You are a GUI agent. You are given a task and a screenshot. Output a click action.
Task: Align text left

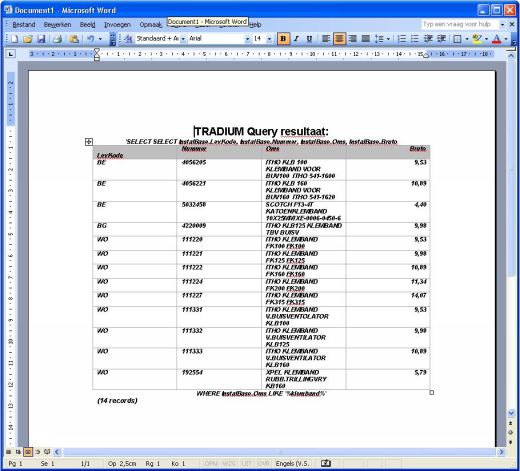point(326,39)
